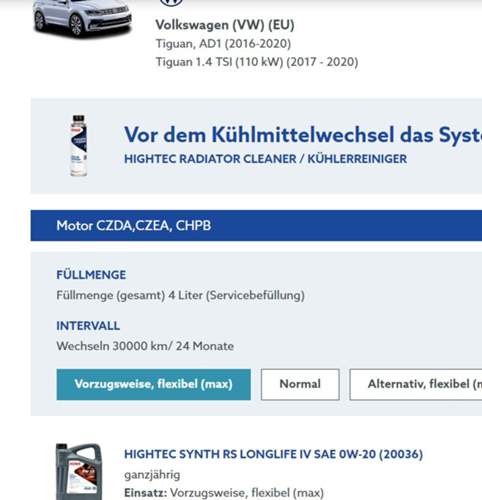This screenshot has width=482, height=500.
Task: Click the 'Volkswagen (VW) (EU)' title
Action: pyautogui.click(x=225, y=25)
